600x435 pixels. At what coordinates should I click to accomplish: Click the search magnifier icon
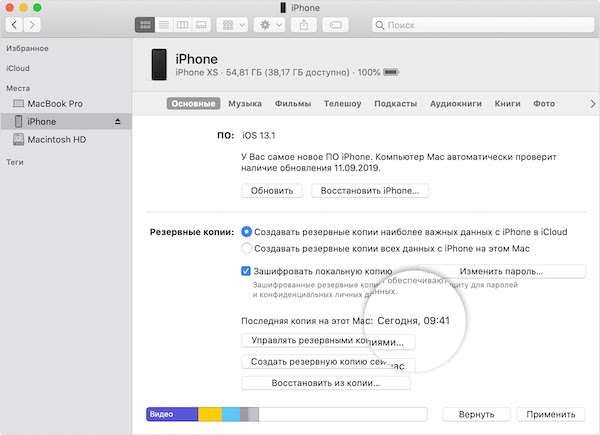[380, 25]
